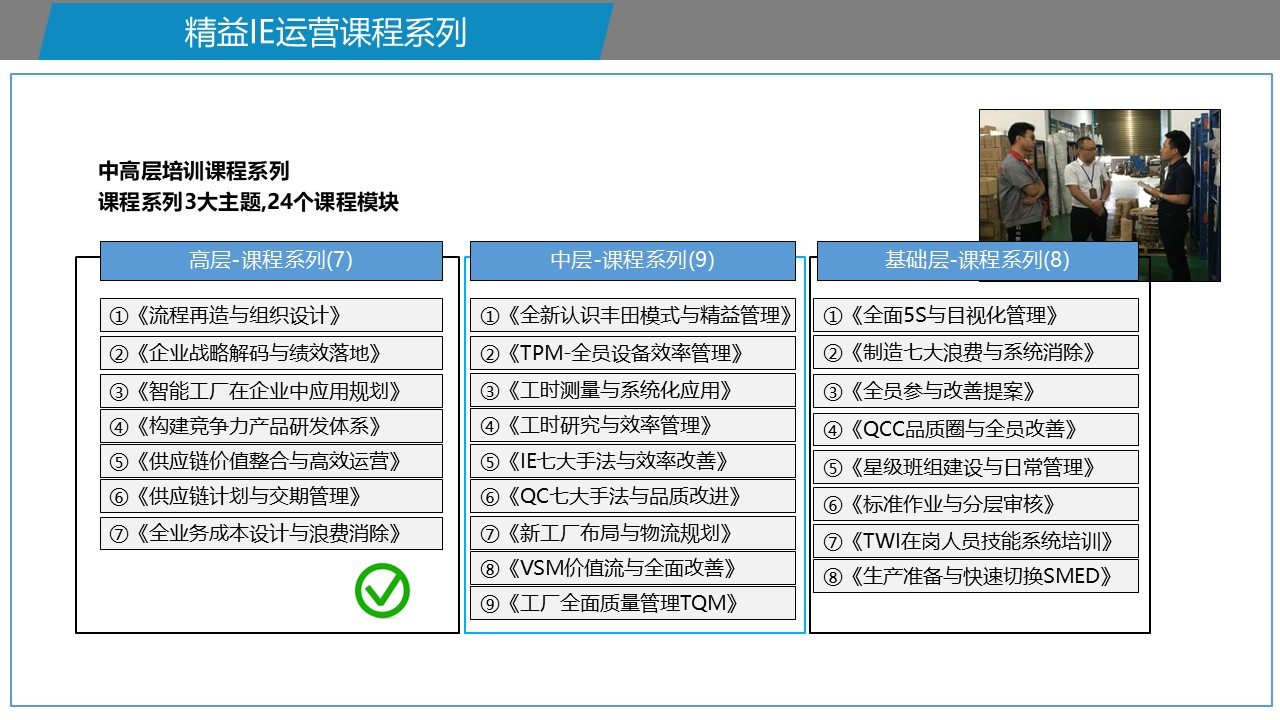Open 《TWI在岗人员技能系统培训》 course
Image resolution: width=1280 pixels, height=720 pixels.
(975, 541)
